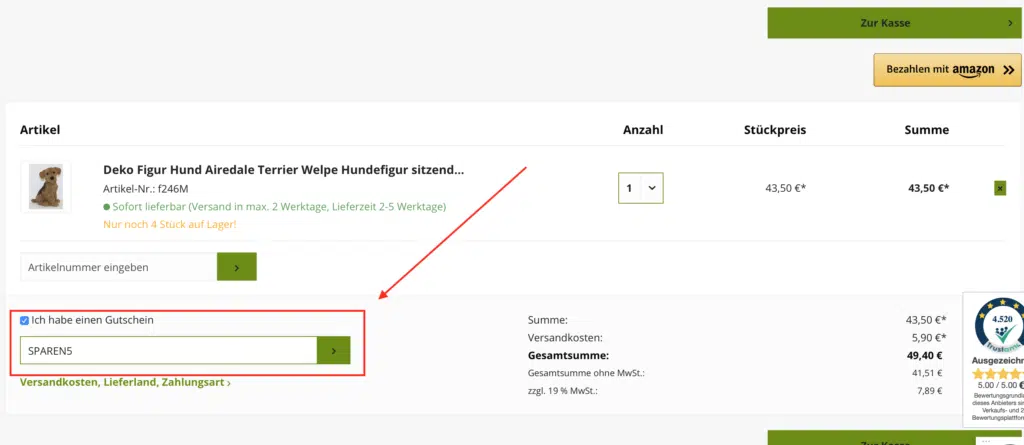Uncheck the Ich habe einen Gutschein checkbox
This screenshot has height=445, width=1024.
click(x=25, y=320)
